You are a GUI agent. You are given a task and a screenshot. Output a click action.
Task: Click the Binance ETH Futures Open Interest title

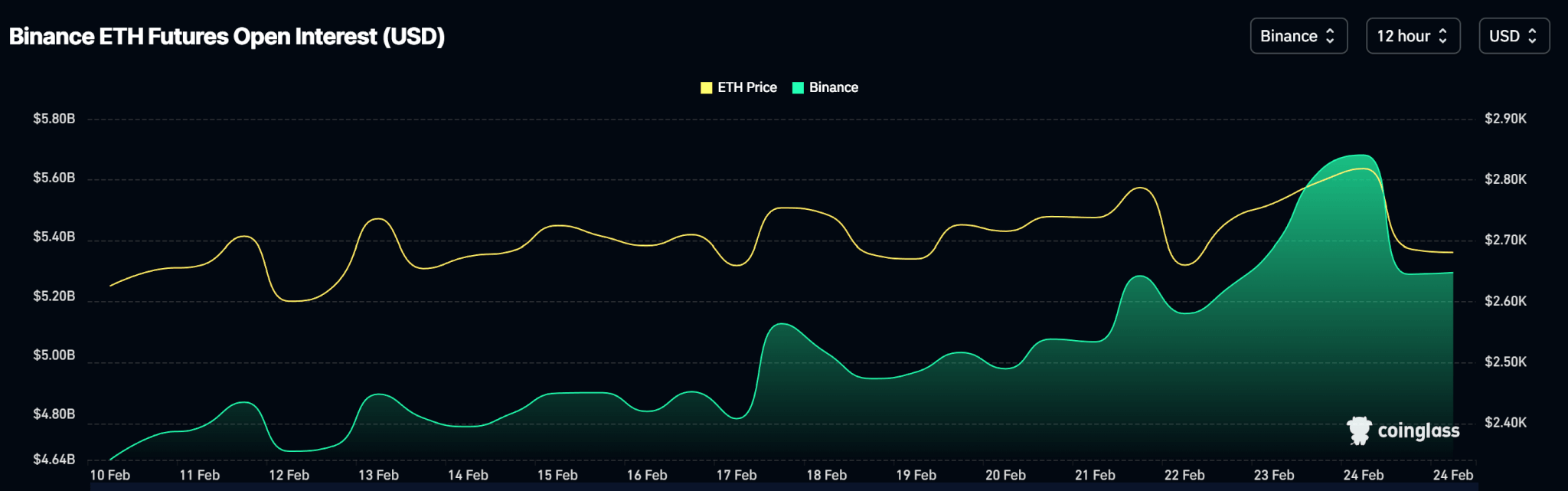tap(227, 36)
